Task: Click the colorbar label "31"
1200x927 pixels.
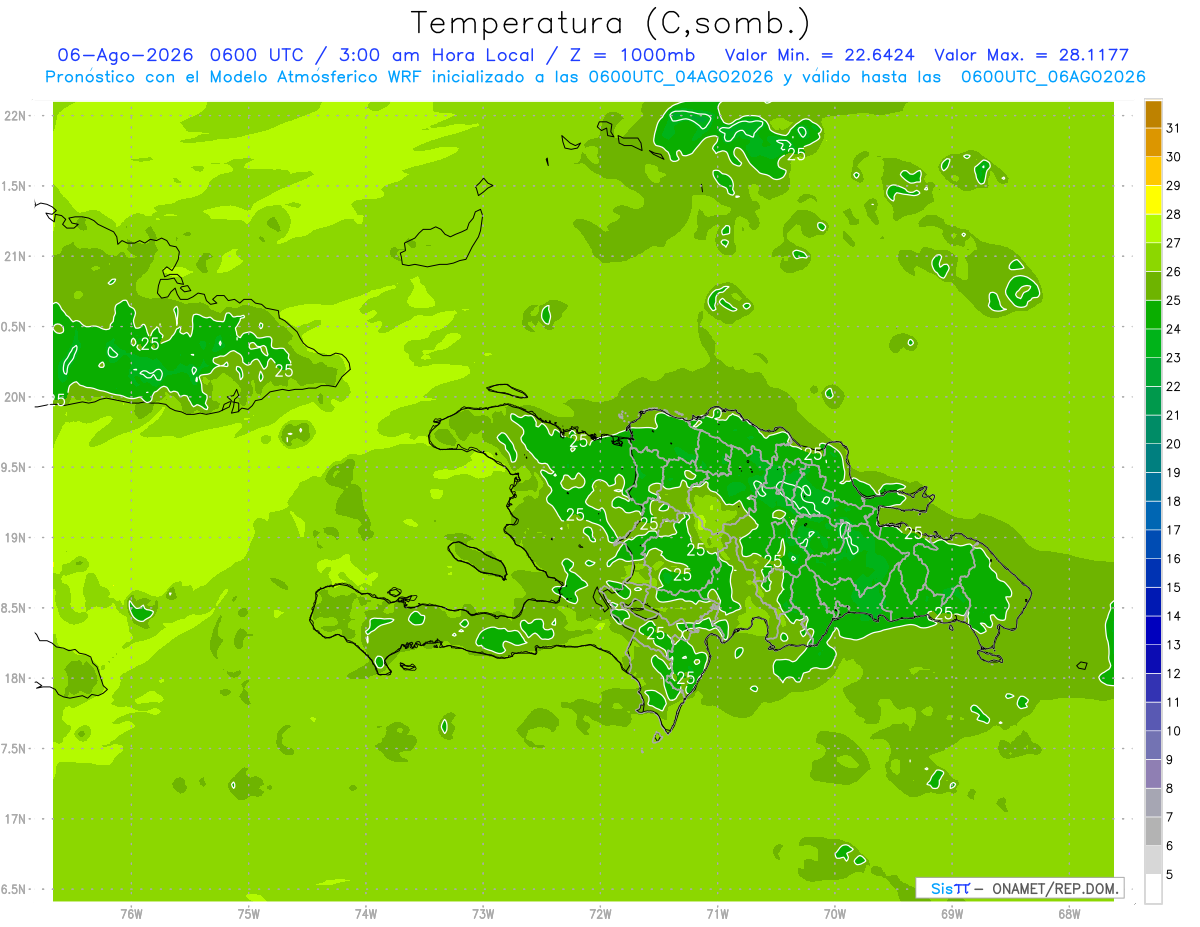Action: pyautogui.click(x=1174, y=128)
